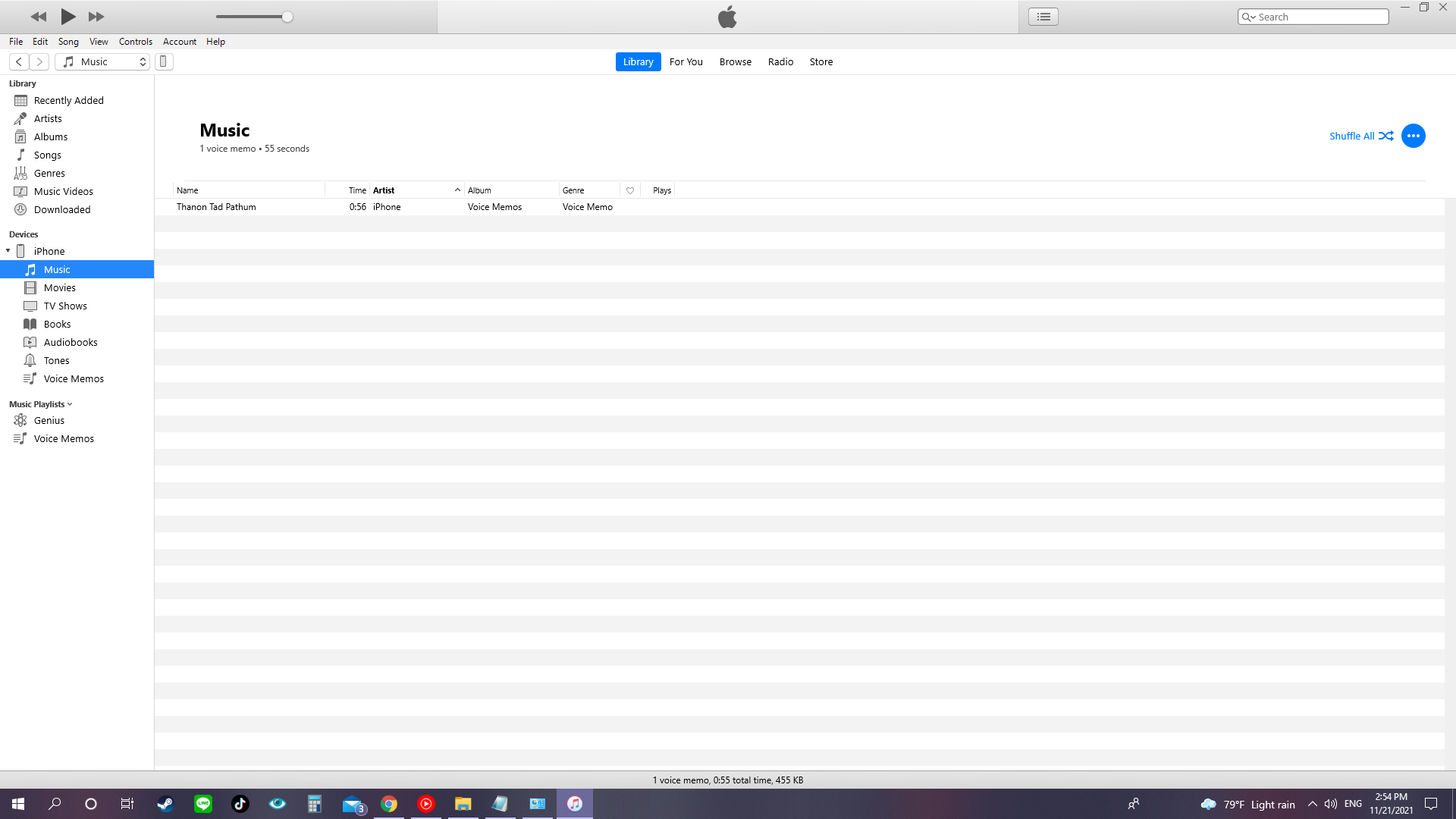Click the heart Love column header

click(x=630, y=190)
